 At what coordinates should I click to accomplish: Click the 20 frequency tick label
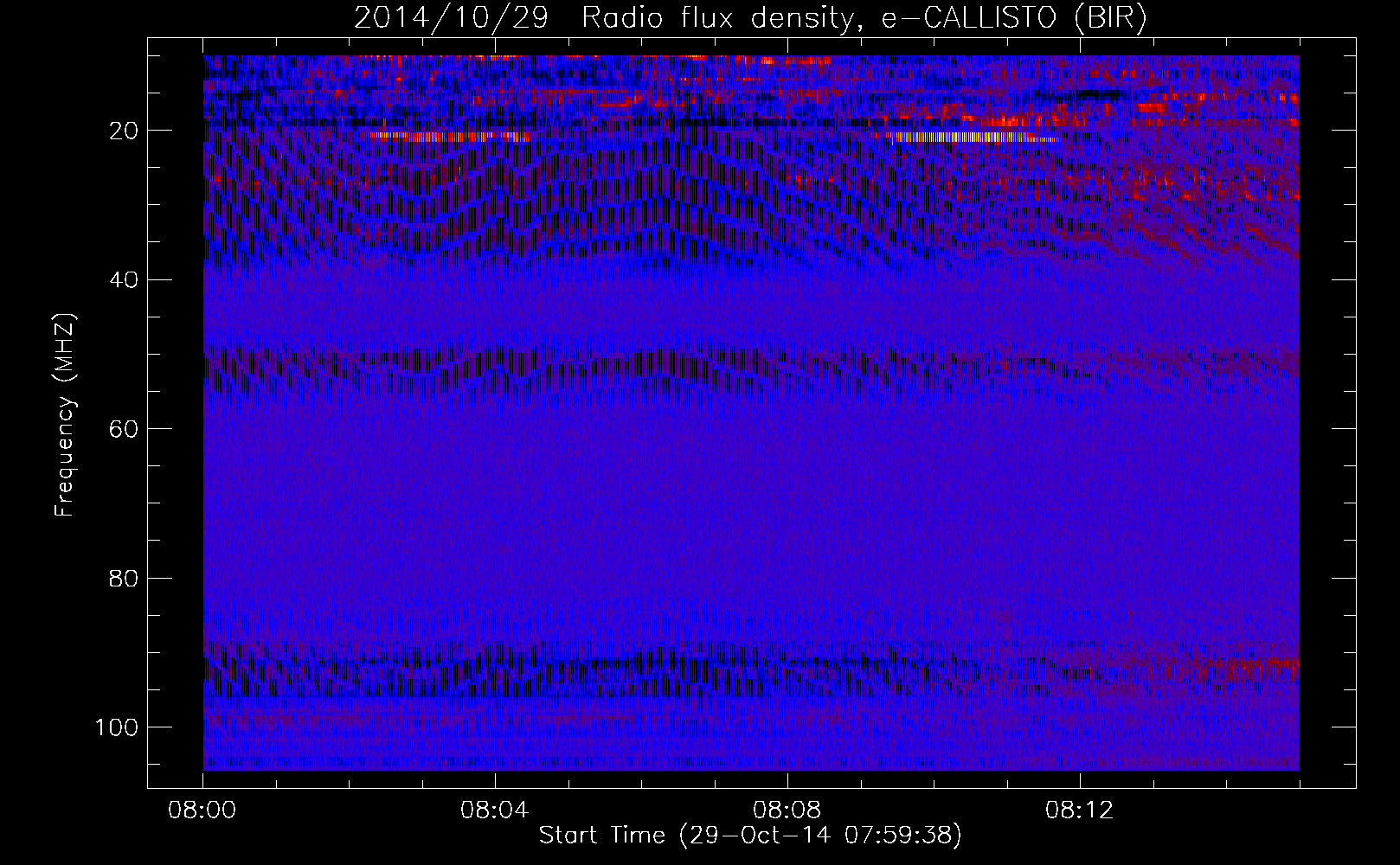coord(125,131)
